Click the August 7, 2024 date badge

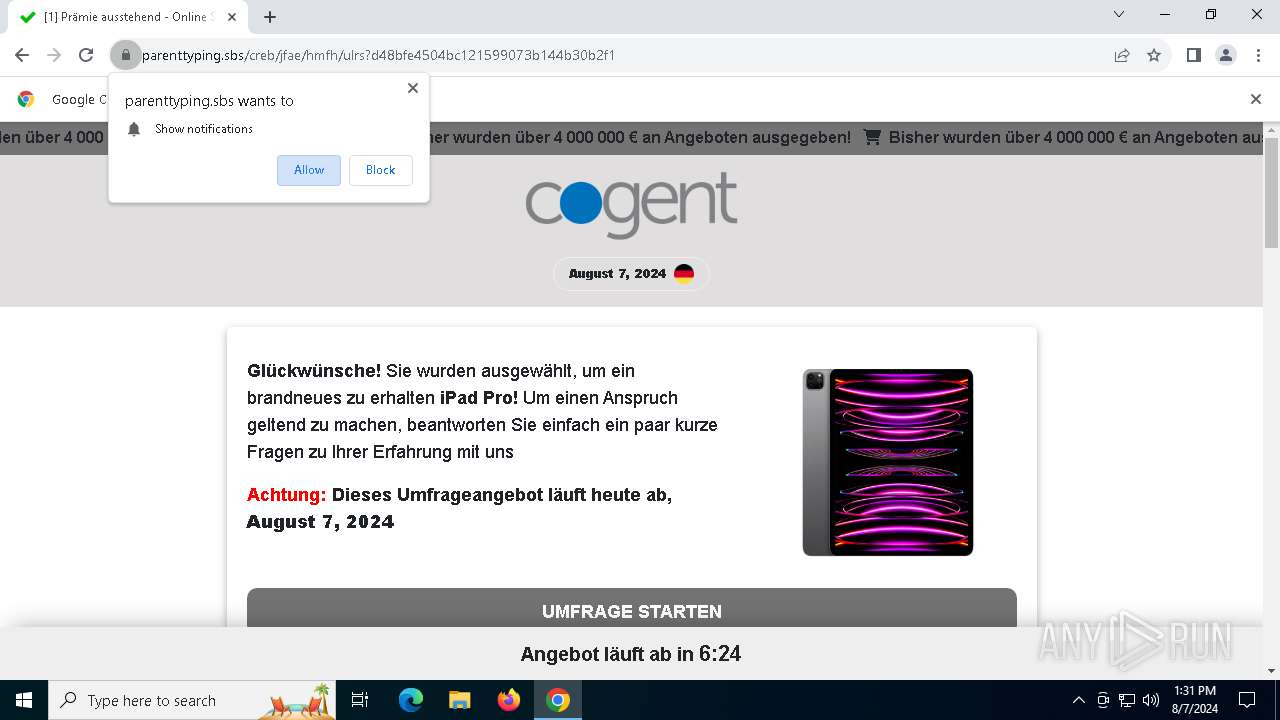tap(631, 274)
